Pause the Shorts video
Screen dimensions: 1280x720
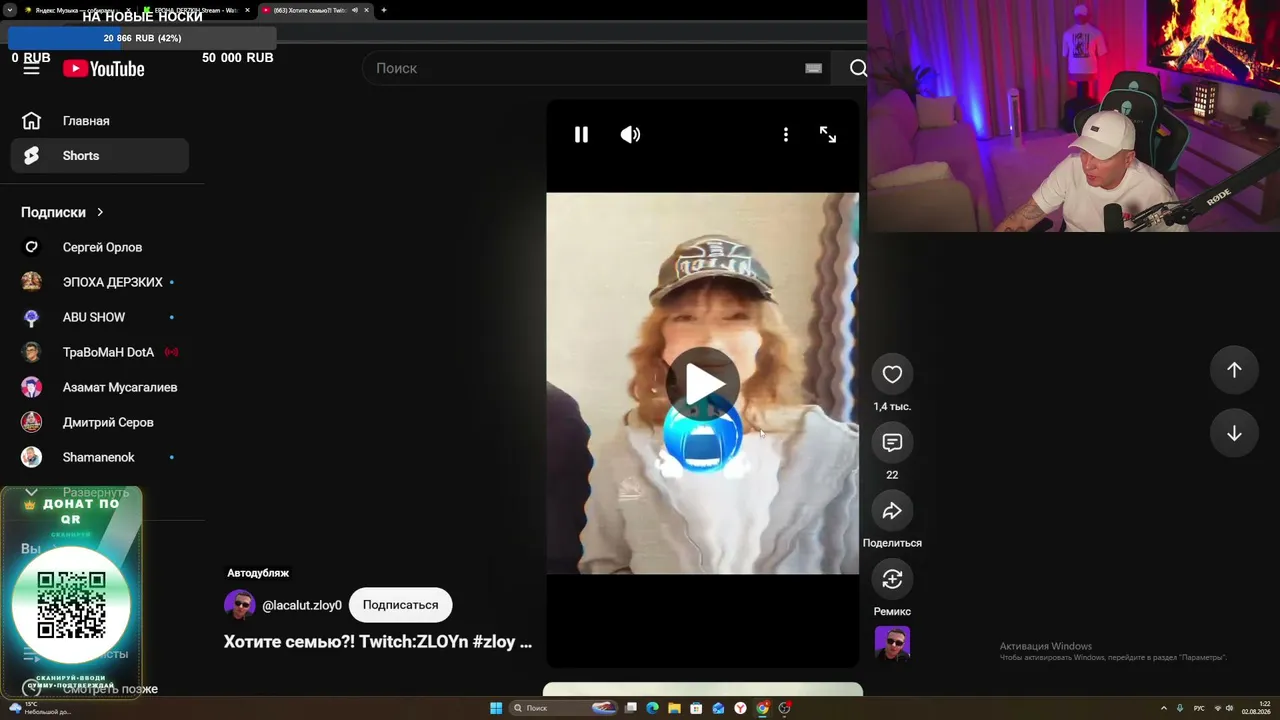(x=581, y=134)
